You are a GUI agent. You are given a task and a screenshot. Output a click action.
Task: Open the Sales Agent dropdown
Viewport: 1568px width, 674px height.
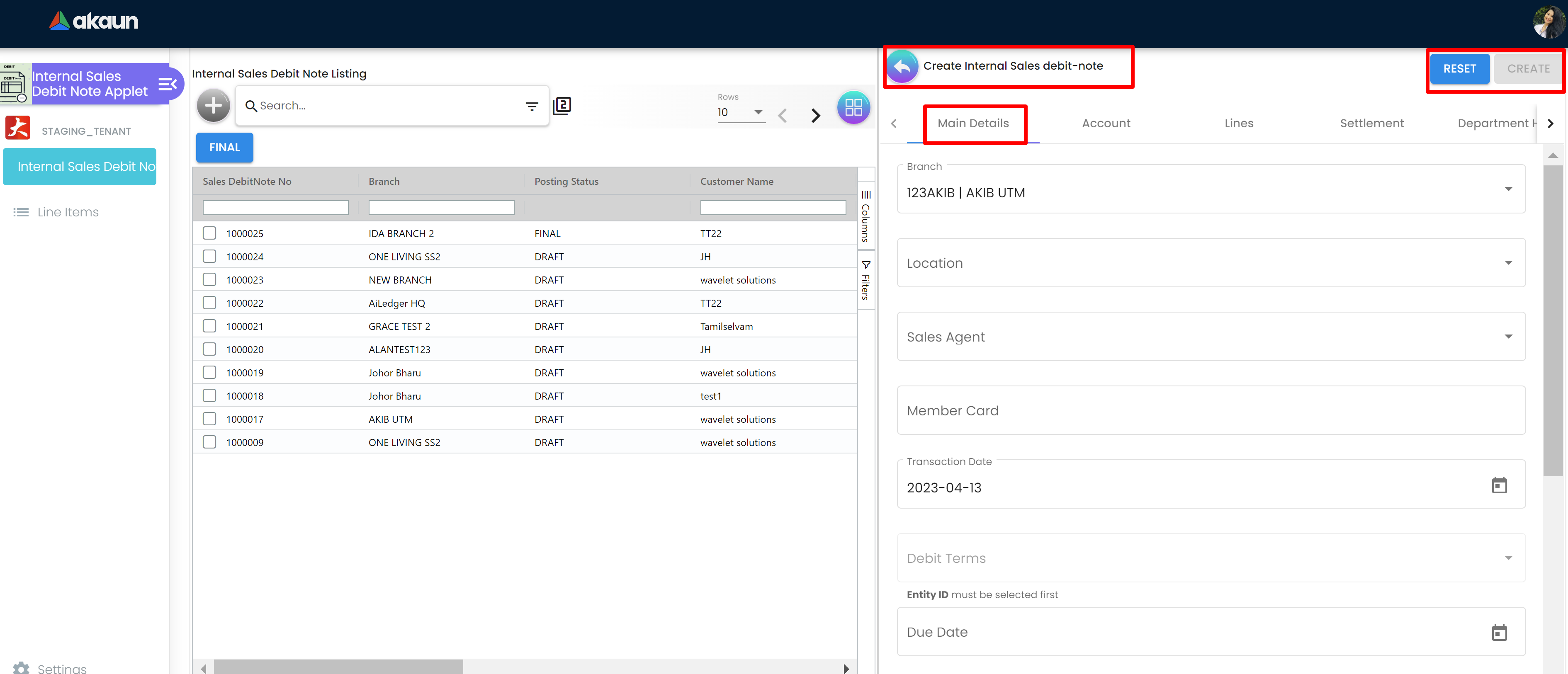[1508, 337]
